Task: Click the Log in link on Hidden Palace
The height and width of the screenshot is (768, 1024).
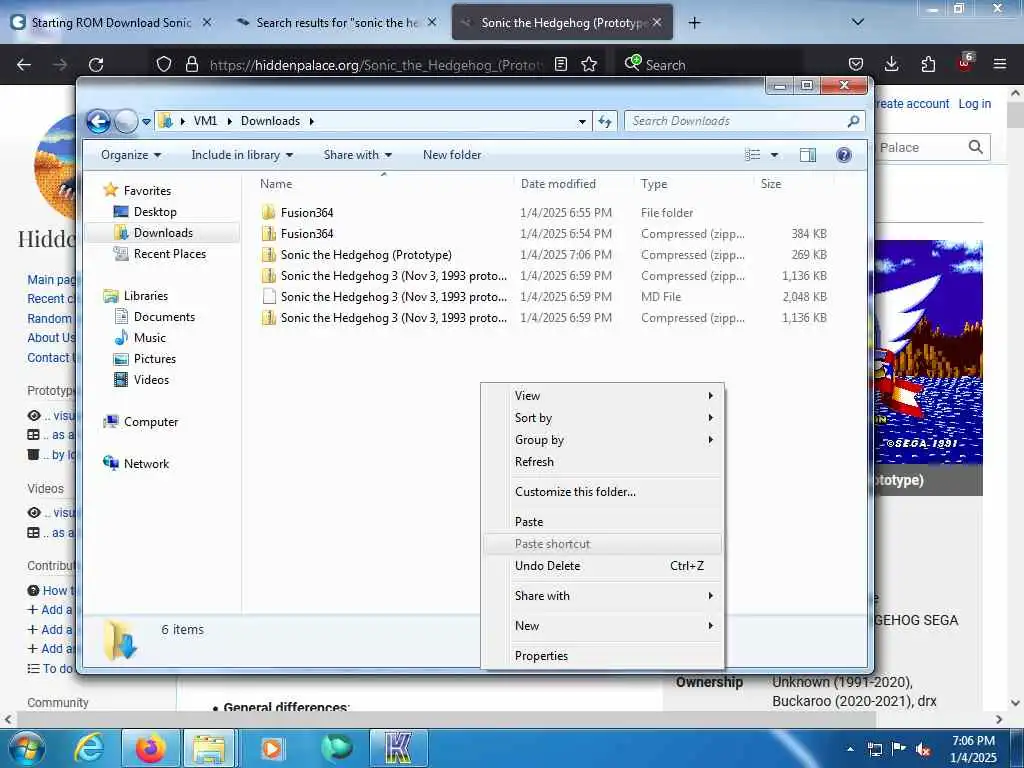Action: point(974,104)
